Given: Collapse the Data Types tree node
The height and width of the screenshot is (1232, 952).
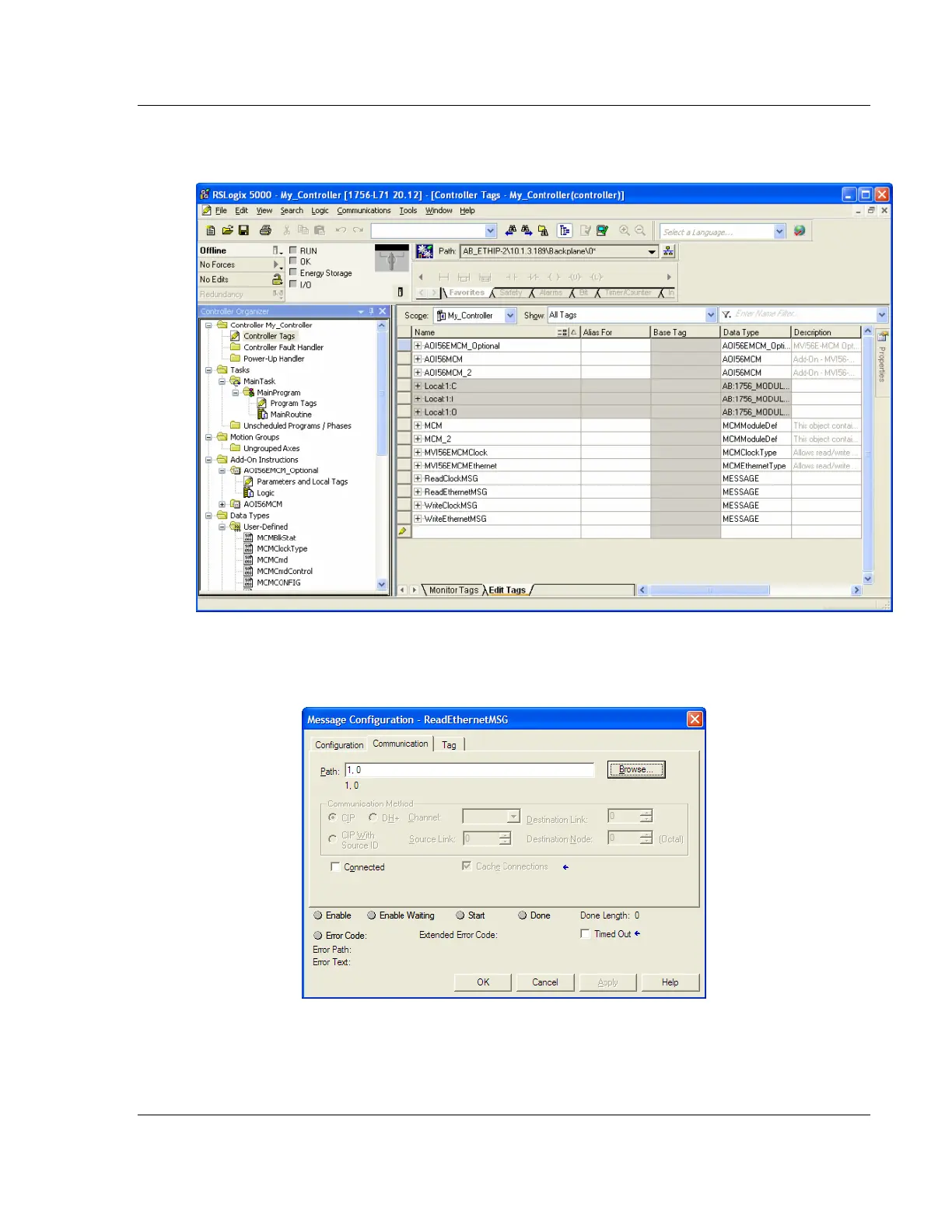Looking at the screenshot, I should click(x=208, y=516).
